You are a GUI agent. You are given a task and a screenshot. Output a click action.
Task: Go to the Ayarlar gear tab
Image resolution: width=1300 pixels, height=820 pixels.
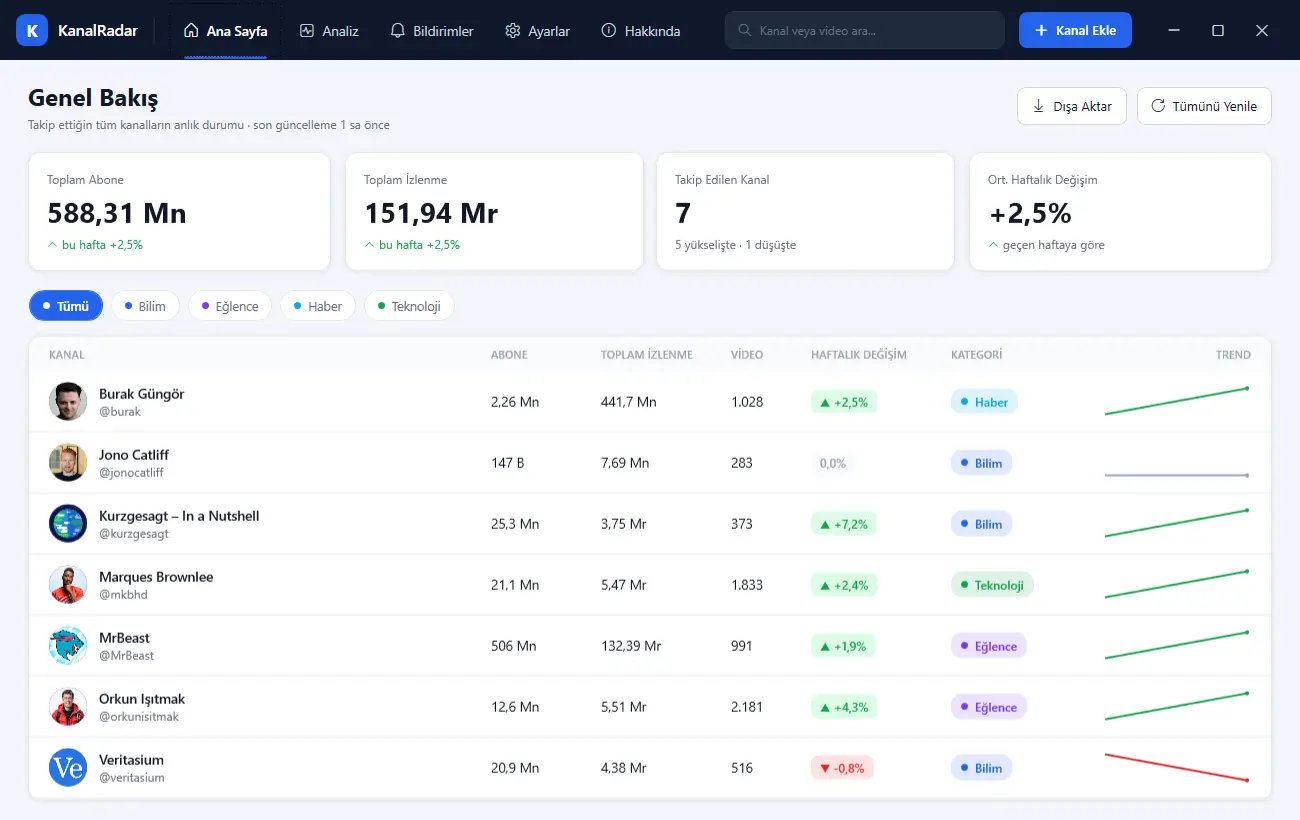coord(537,31)
